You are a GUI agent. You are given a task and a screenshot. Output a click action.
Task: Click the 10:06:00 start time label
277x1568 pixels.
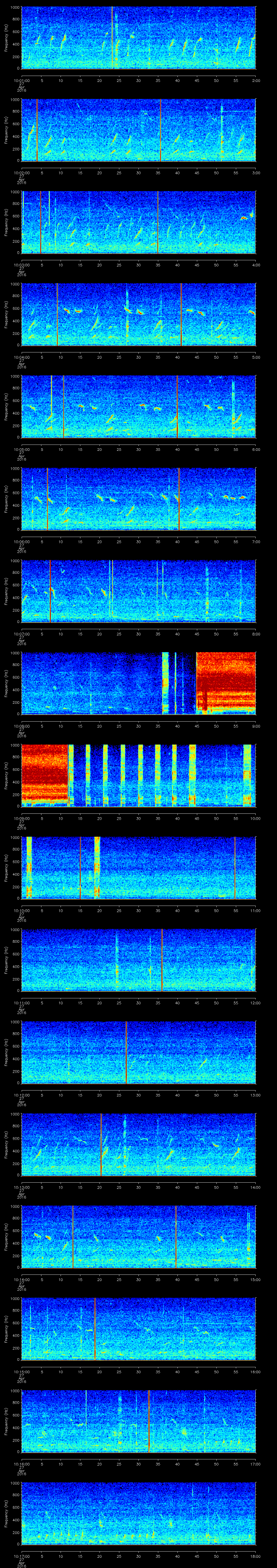pyautogui.click(x=21, y=542)
